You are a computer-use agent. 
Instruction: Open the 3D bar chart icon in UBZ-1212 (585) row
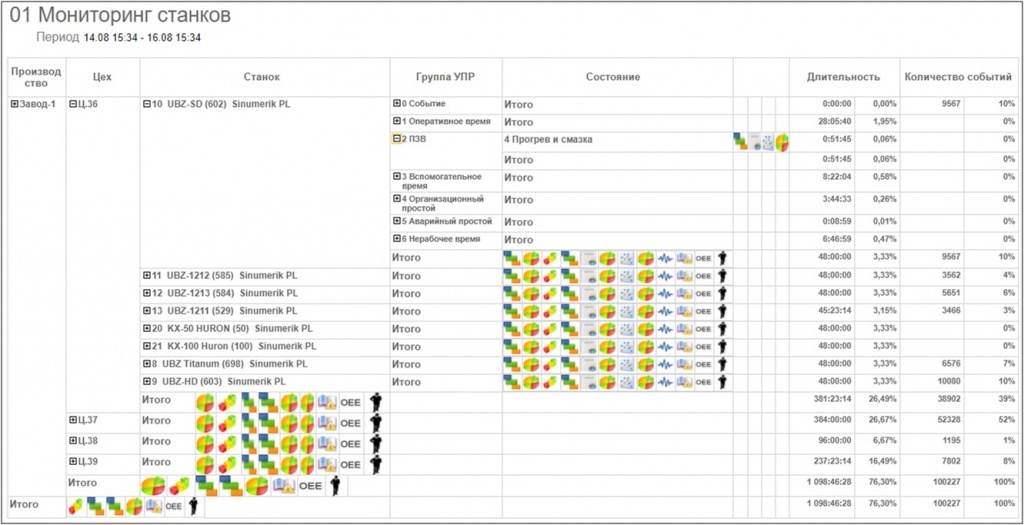(550, 276)
